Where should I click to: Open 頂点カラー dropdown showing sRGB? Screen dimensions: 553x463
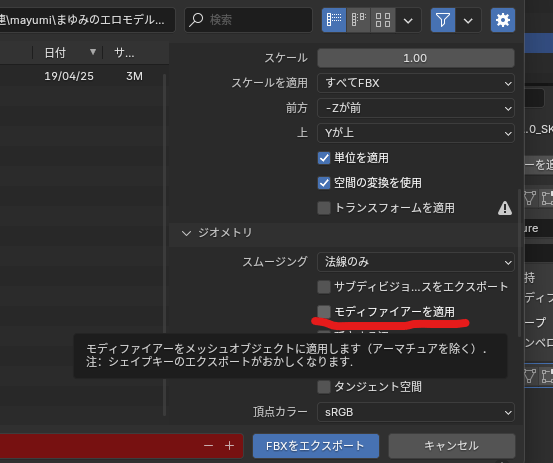416,412
